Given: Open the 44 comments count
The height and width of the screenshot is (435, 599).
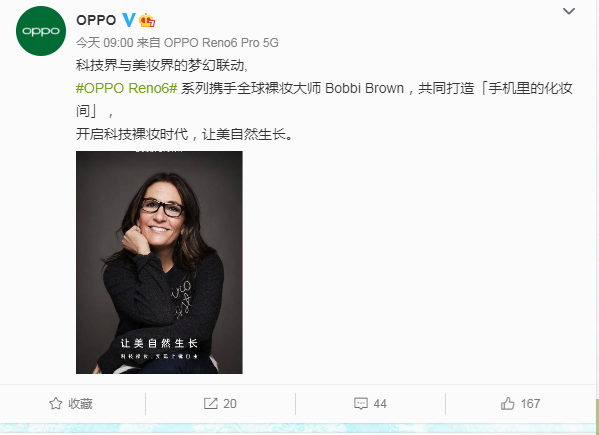Looking at the screenshot, I should pos(380,404).
